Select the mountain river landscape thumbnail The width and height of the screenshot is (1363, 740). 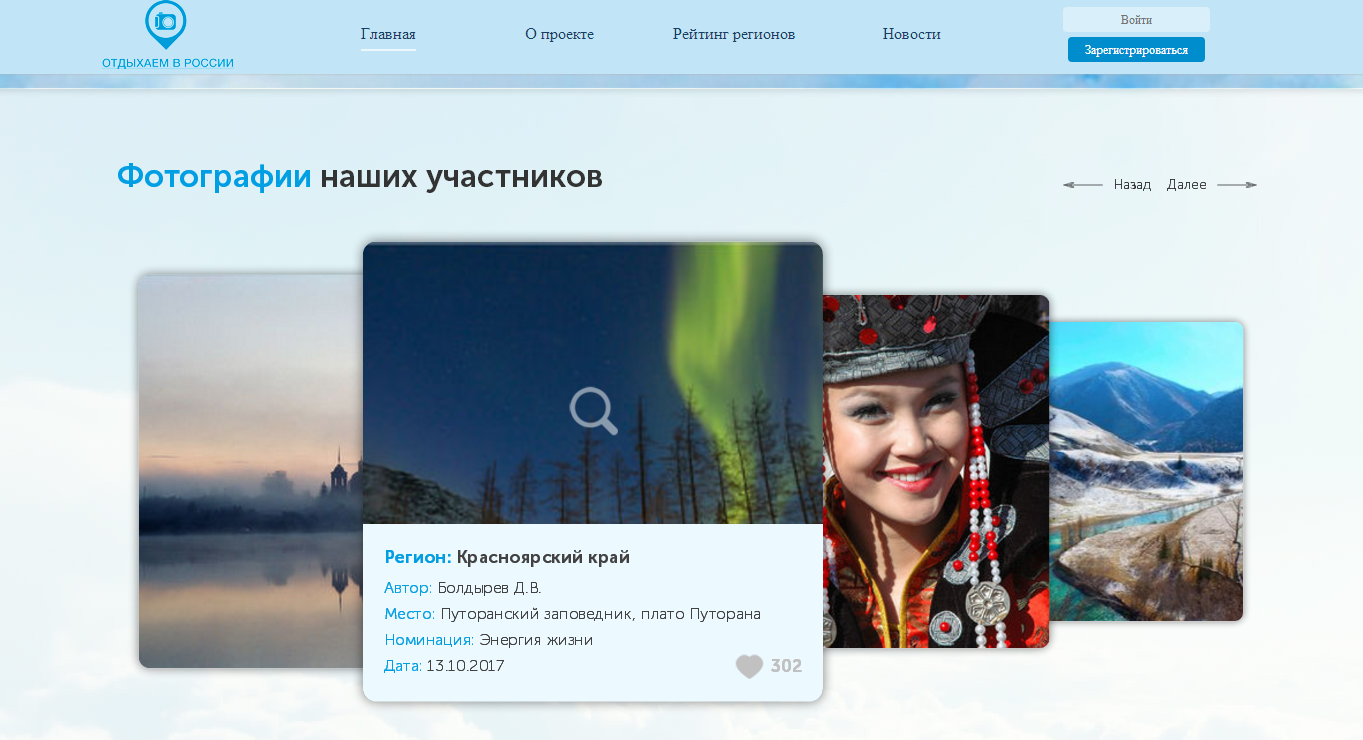1146,471
